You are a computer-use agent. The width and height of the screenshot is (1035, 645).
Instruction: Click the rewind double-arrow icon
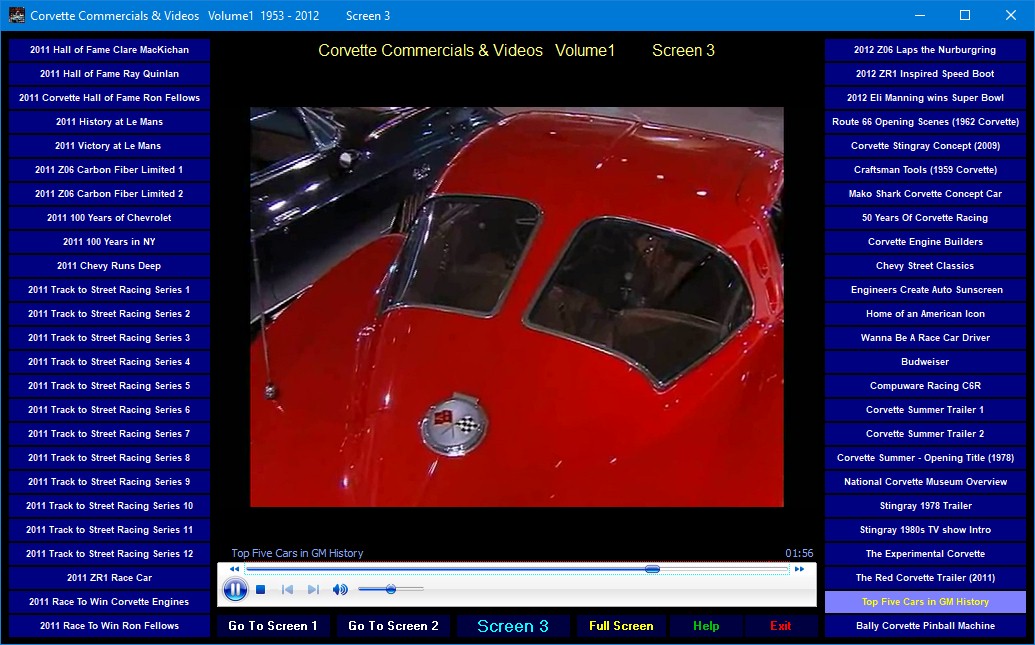click(x=234, y=569)
